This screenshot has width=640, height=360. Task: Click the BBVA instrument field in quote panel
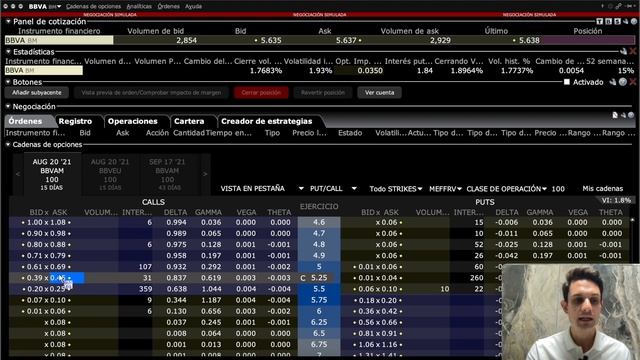(x=59, y=40)
